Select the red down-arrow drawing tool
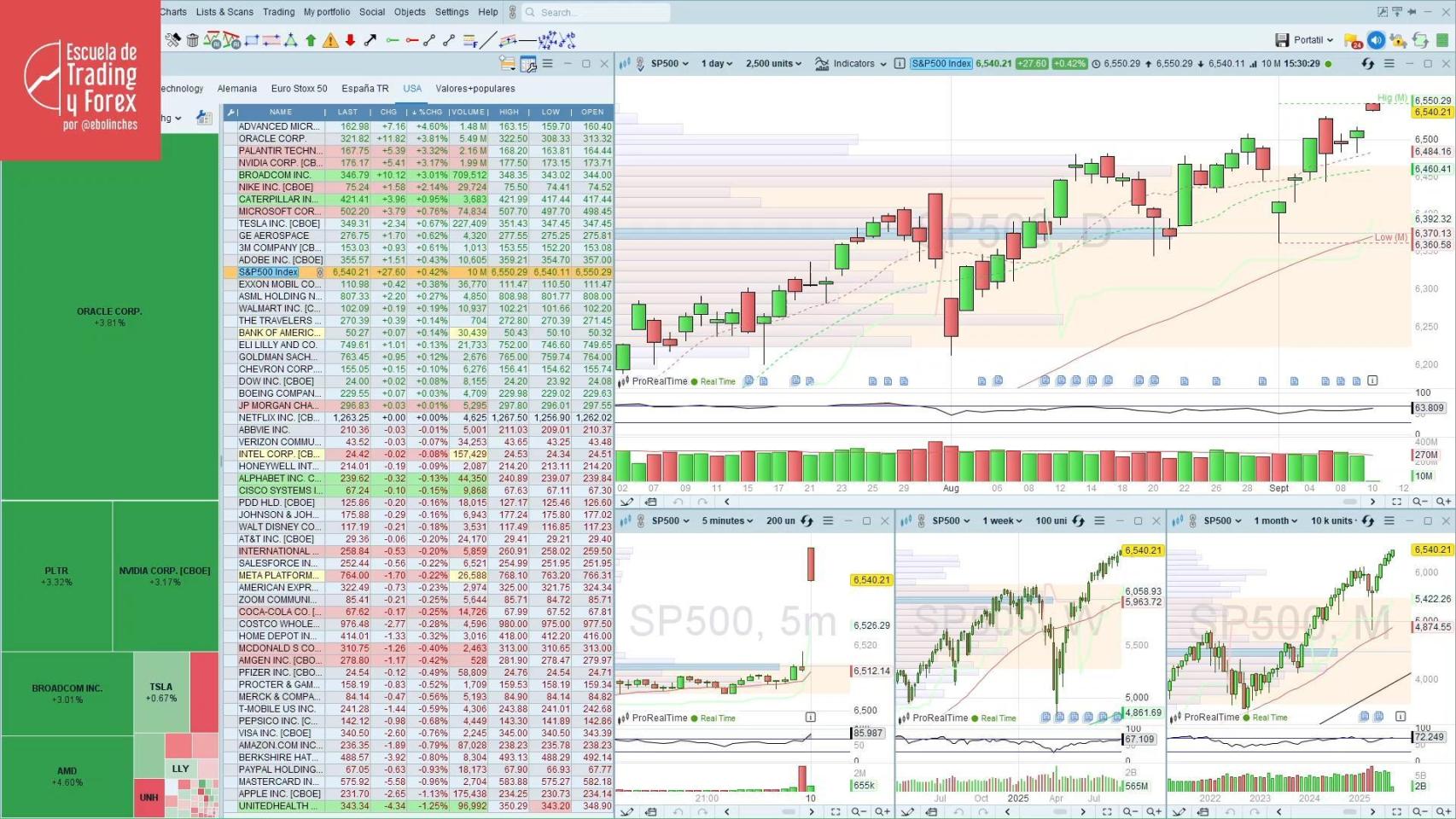Image resolution: width=1456 pixels, height=819 pixels. point(350,39)
